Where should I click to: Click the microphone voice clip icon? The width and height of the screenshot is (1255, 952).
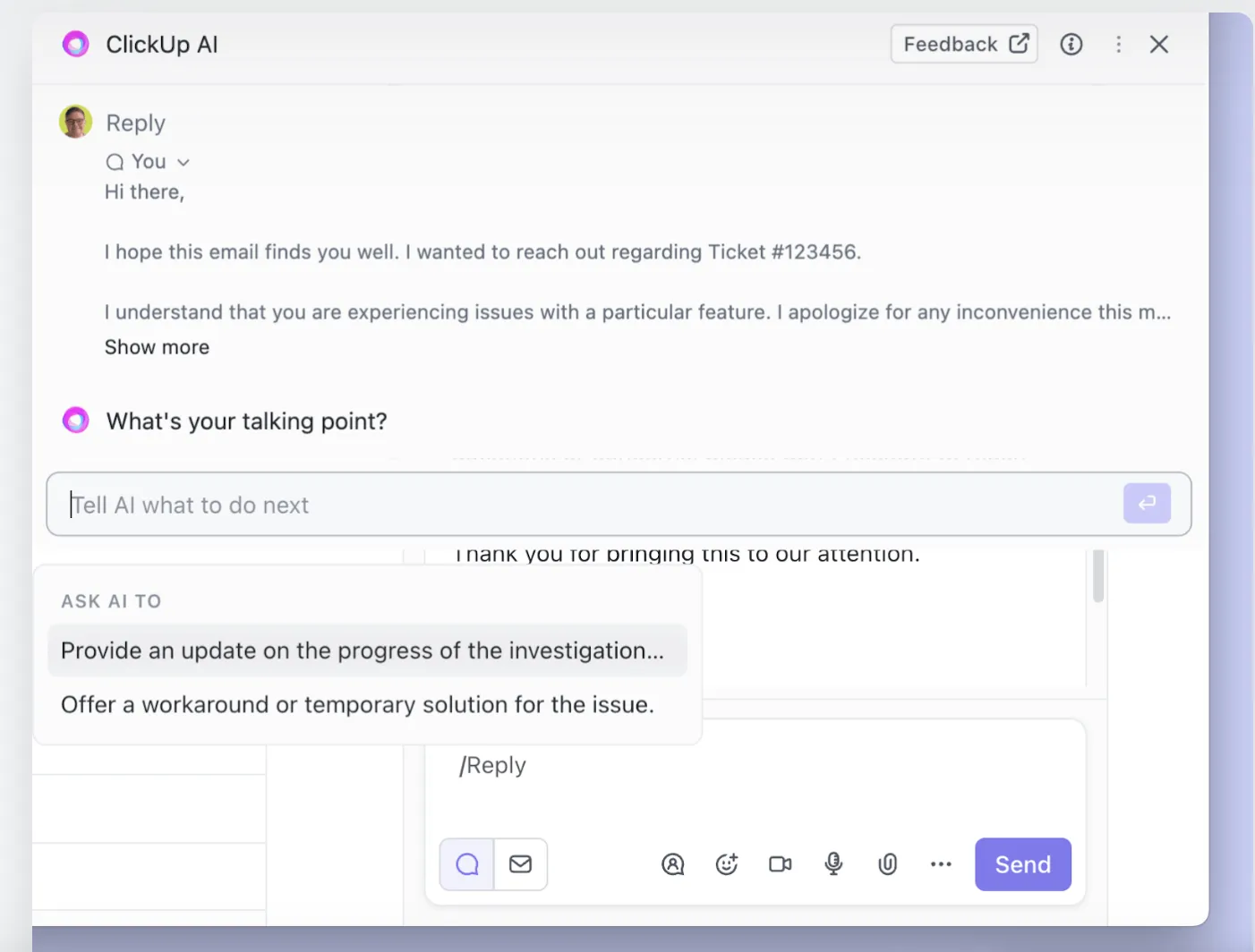click(833, 864)
